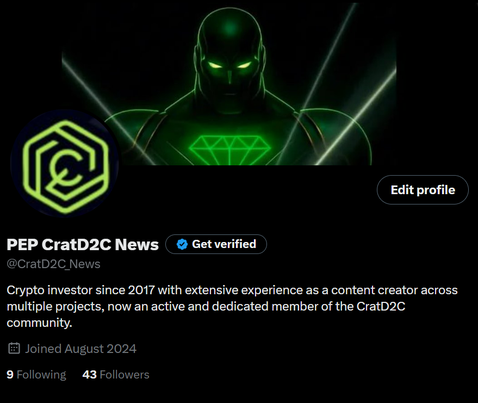Open the green superhero banner image
The width and height of the screenshot is (478, 403).
tap(229, 83)
